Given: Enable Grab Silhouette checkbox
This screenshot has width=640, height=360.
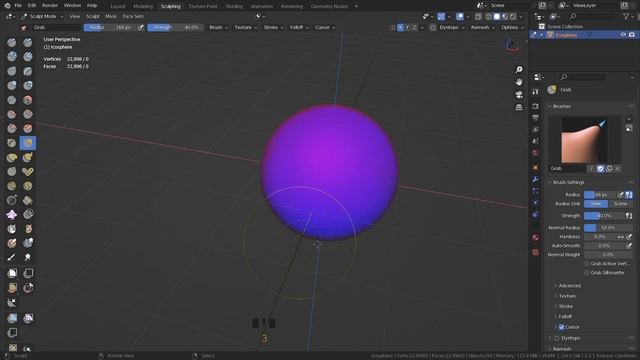Looking at the screenshot, I should (587, 273).
